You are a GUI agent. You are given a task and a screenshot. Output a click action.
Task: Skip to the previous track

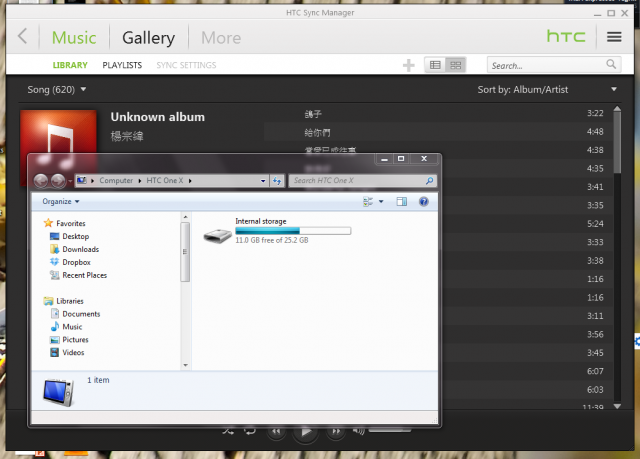pyautogui.click(x=276, y=431)
